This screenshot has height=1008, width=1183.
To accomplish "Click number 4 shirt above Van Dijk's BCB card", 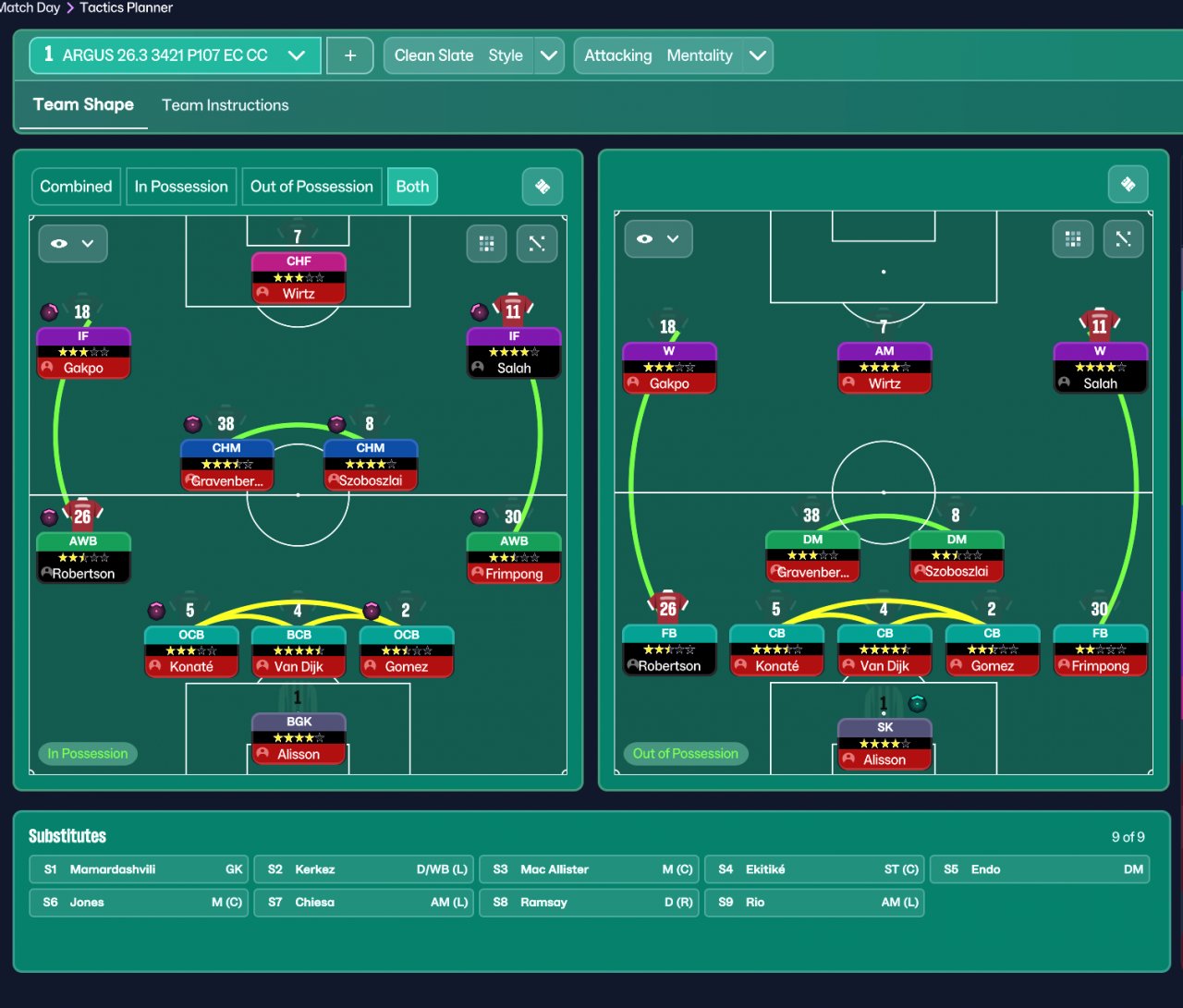I will coord(298,610).
